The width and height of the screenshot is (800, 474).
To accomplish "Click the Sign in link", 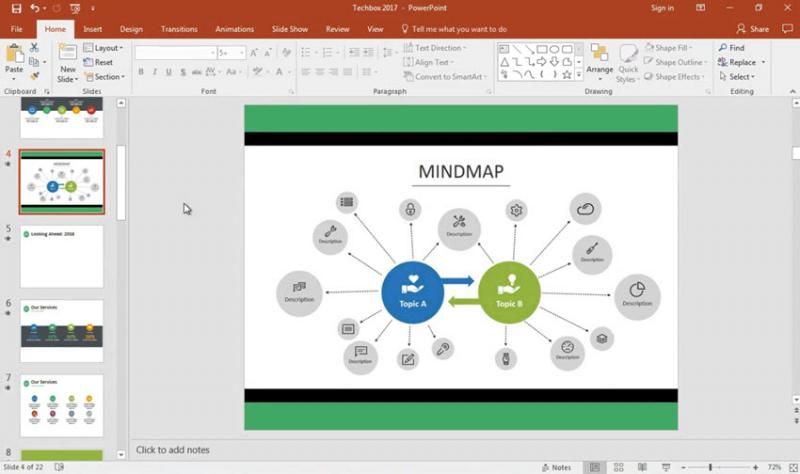I will tap(662, 8).
